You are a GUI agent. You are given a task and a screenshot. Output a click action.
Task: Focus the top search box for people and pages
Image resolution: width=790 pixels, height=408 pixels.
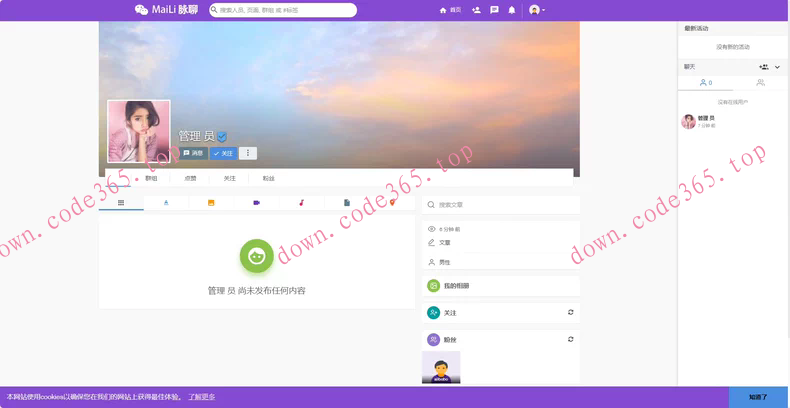[x=283, y=10]
